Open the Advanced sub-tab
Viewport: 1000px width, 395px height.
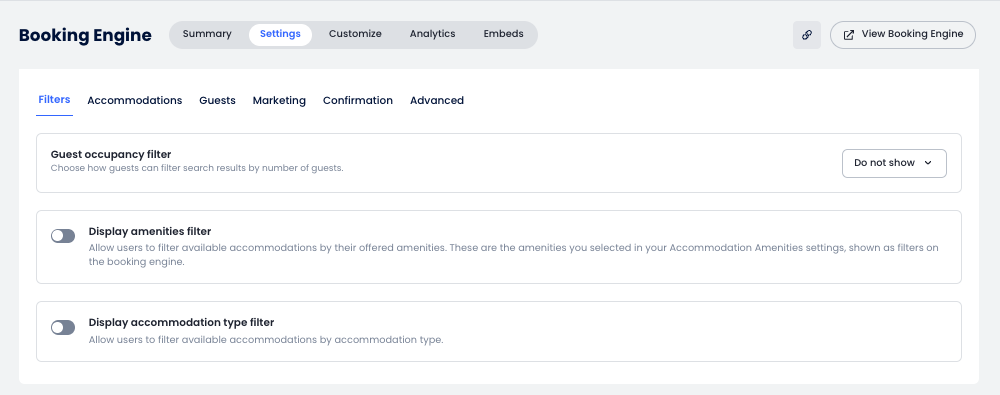pos(437,100)
